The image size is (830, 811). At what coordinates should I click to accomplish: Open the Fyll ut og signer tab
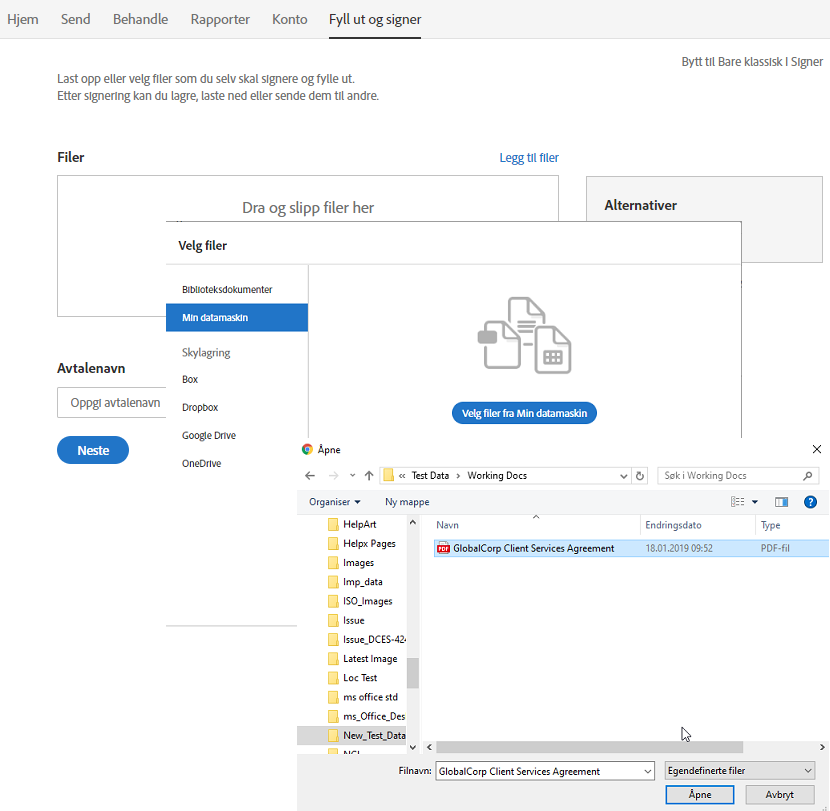375,19
